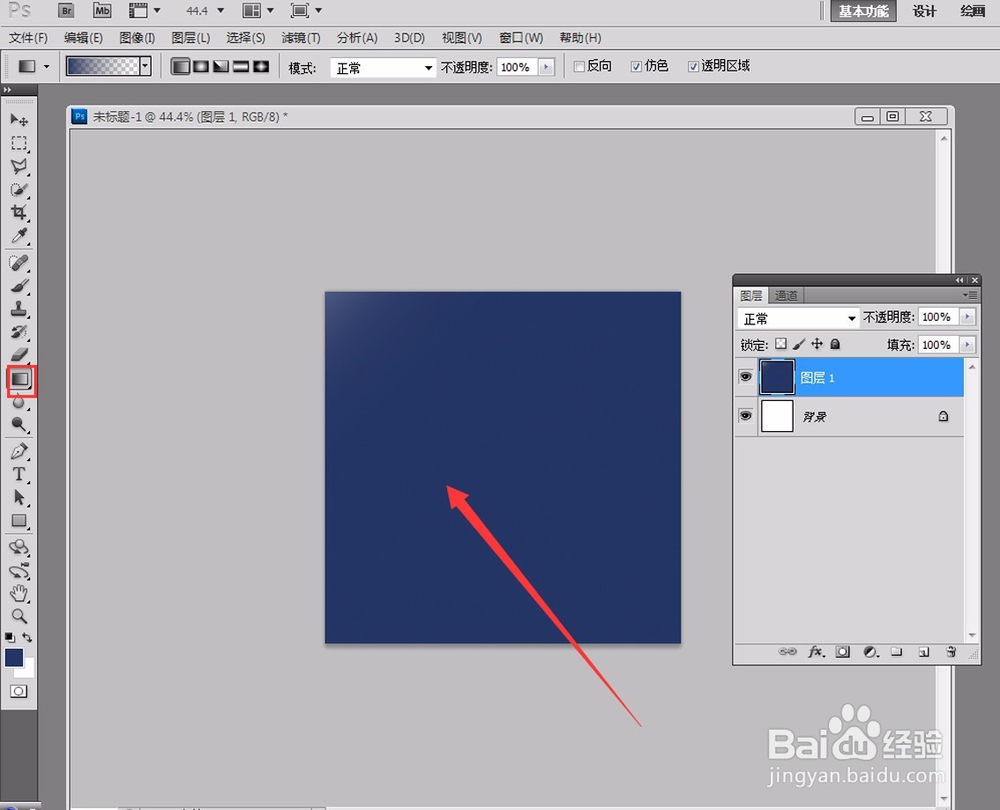Open layers panel opacity arrow
1000x810 pixels.
pos(967,317)
